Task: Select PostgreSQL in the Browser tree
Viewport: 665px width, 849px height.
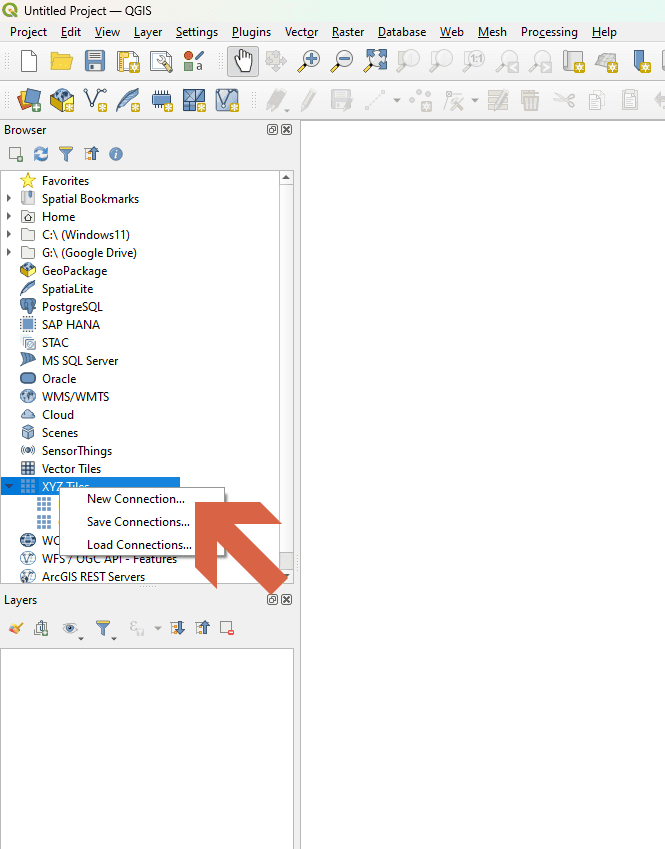Action: click(x=72, y=307)
